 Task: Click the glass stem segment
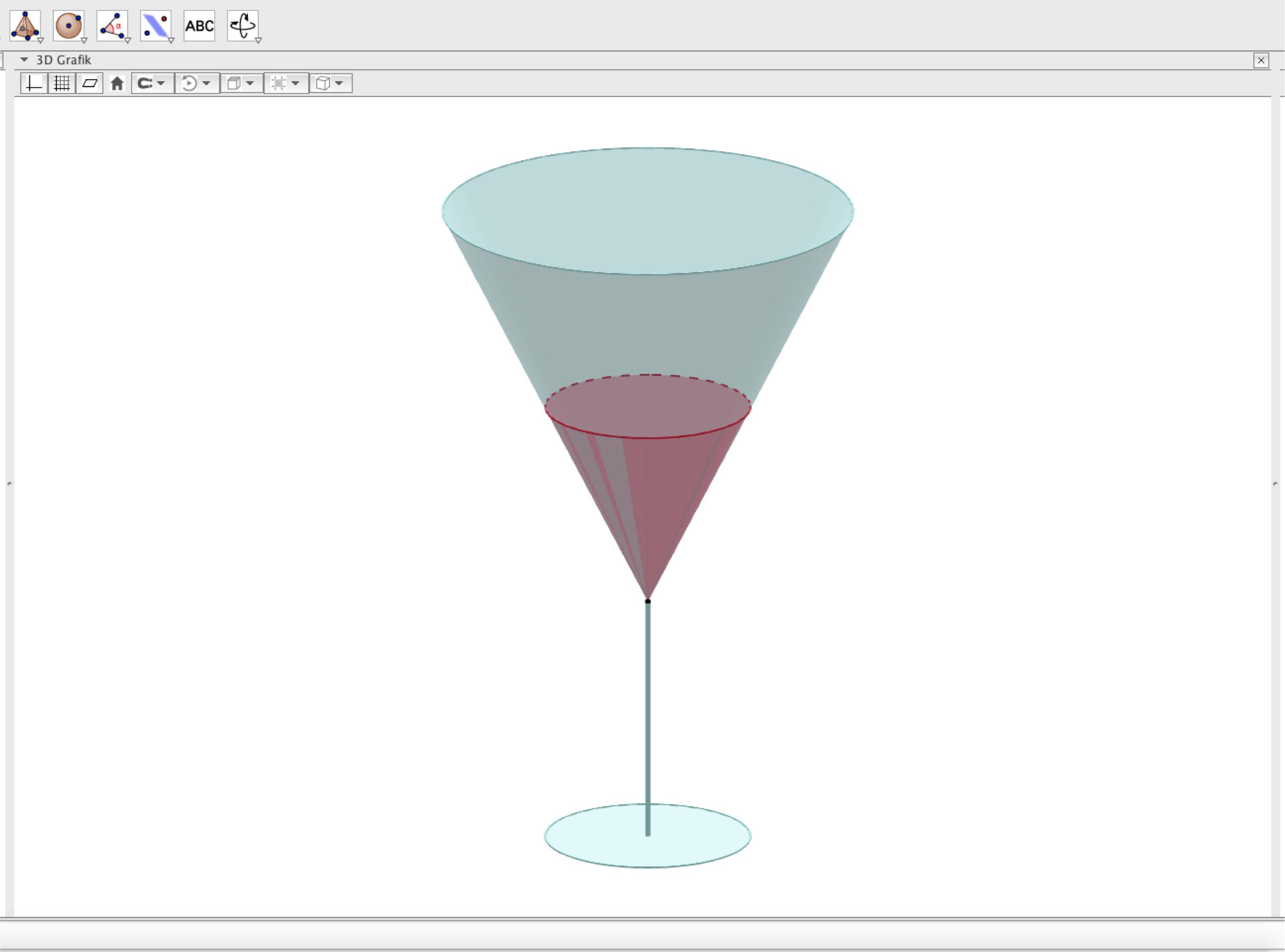tap(647, 718)
